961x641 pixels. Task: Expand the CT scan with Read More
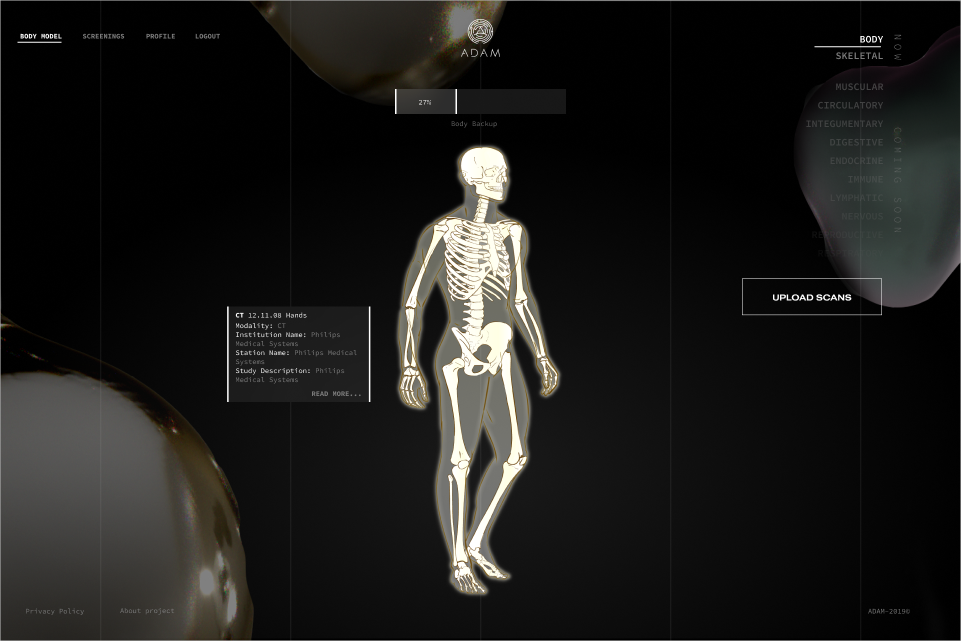click(x=336, y=394)
